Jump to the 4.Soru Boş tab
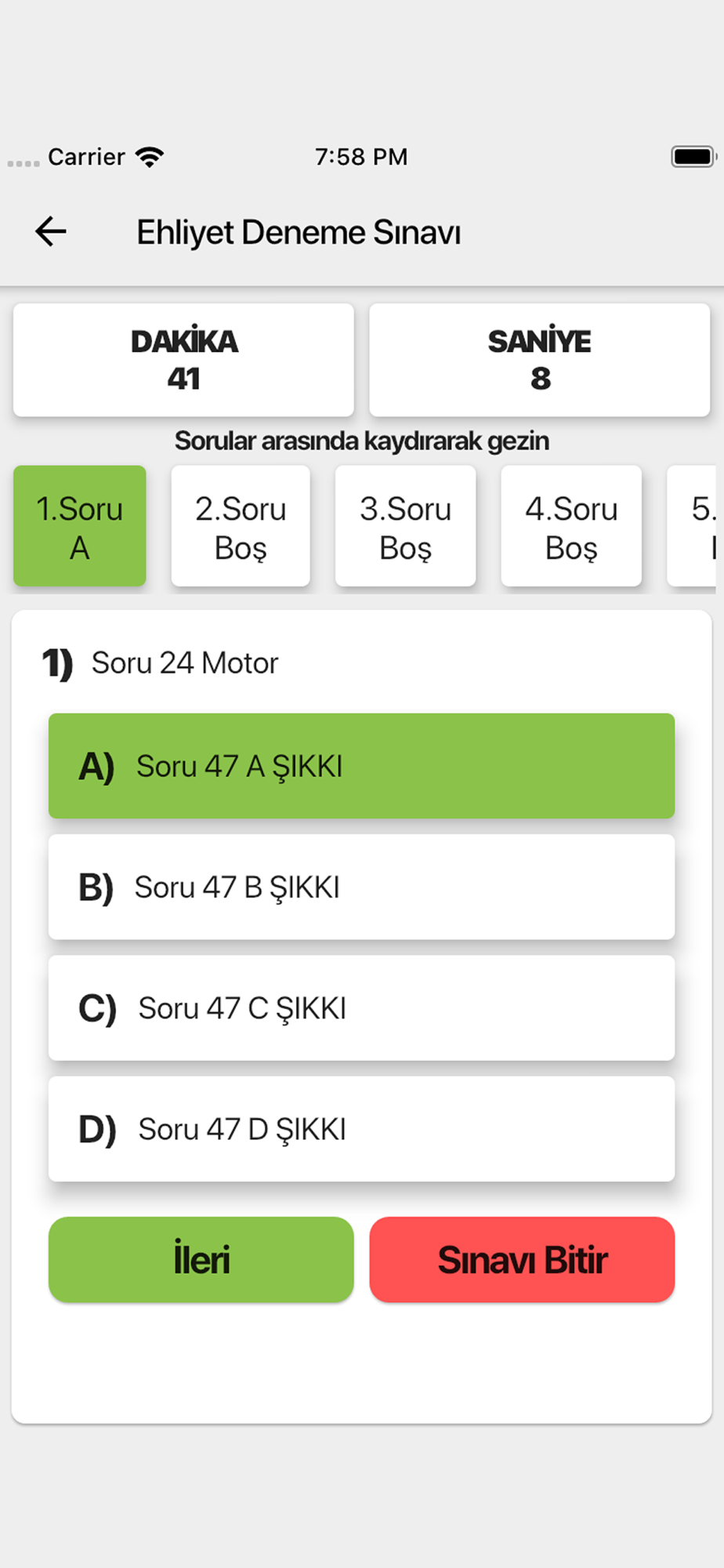This screenshot has width=724, height=1568. 571,526
